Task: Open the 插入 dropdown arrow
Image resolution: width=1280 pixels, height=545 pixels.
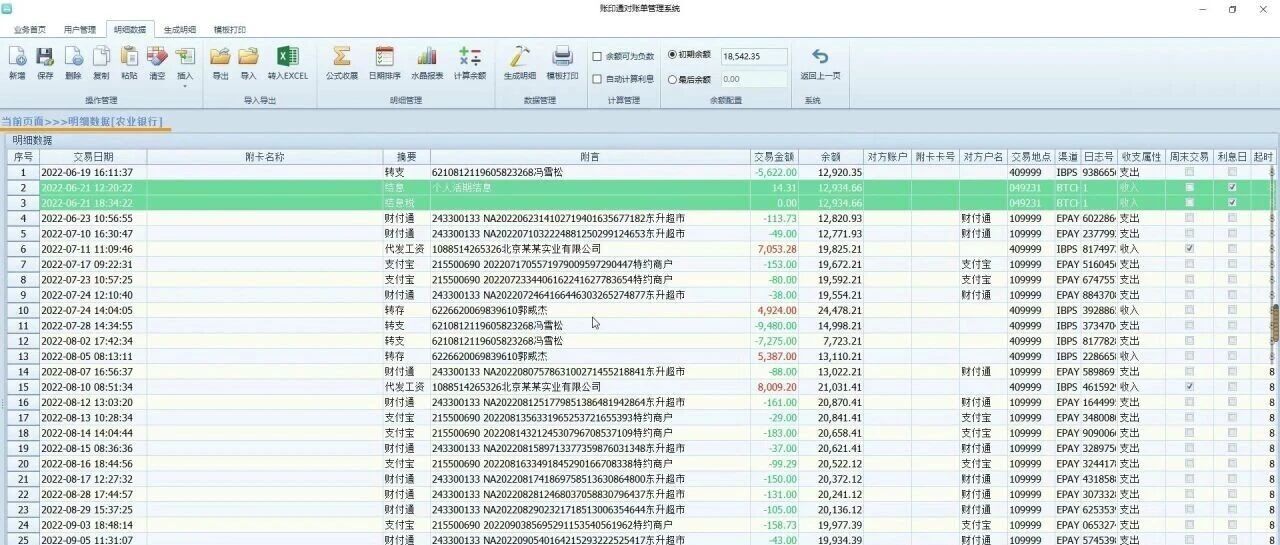Action: (185, 86)
